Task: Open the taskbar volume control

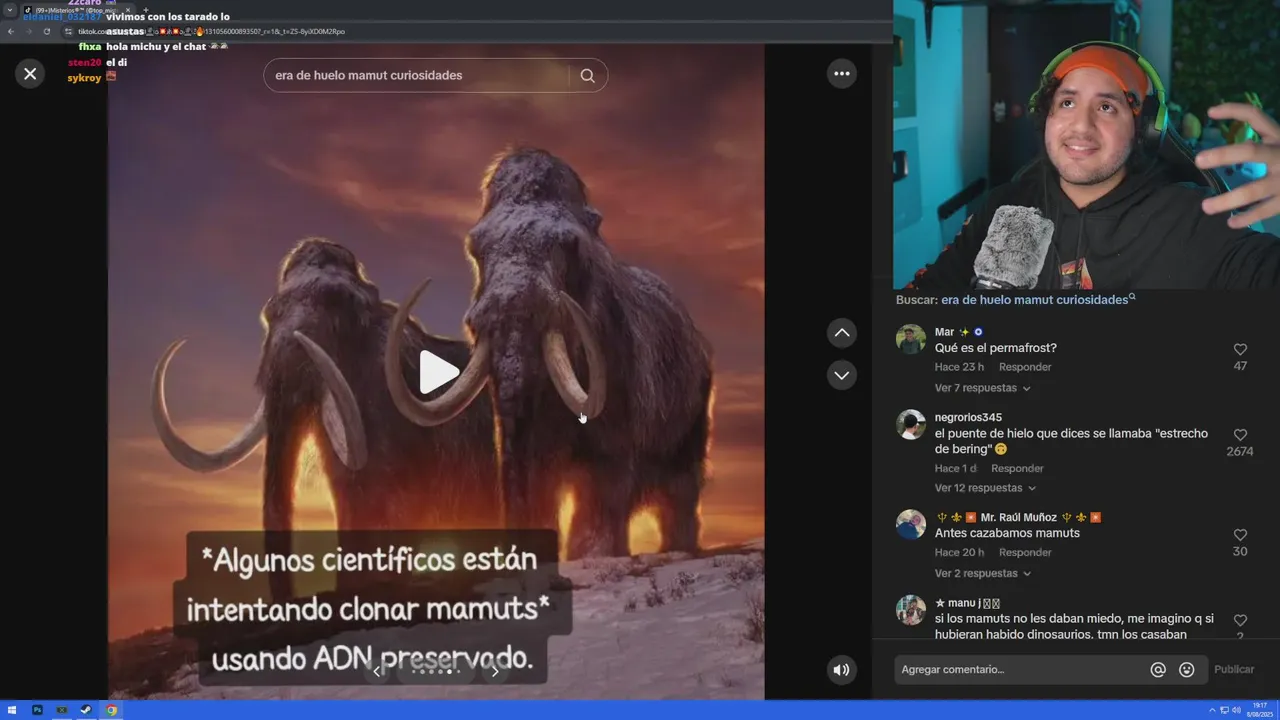Action: [1236, 710]
